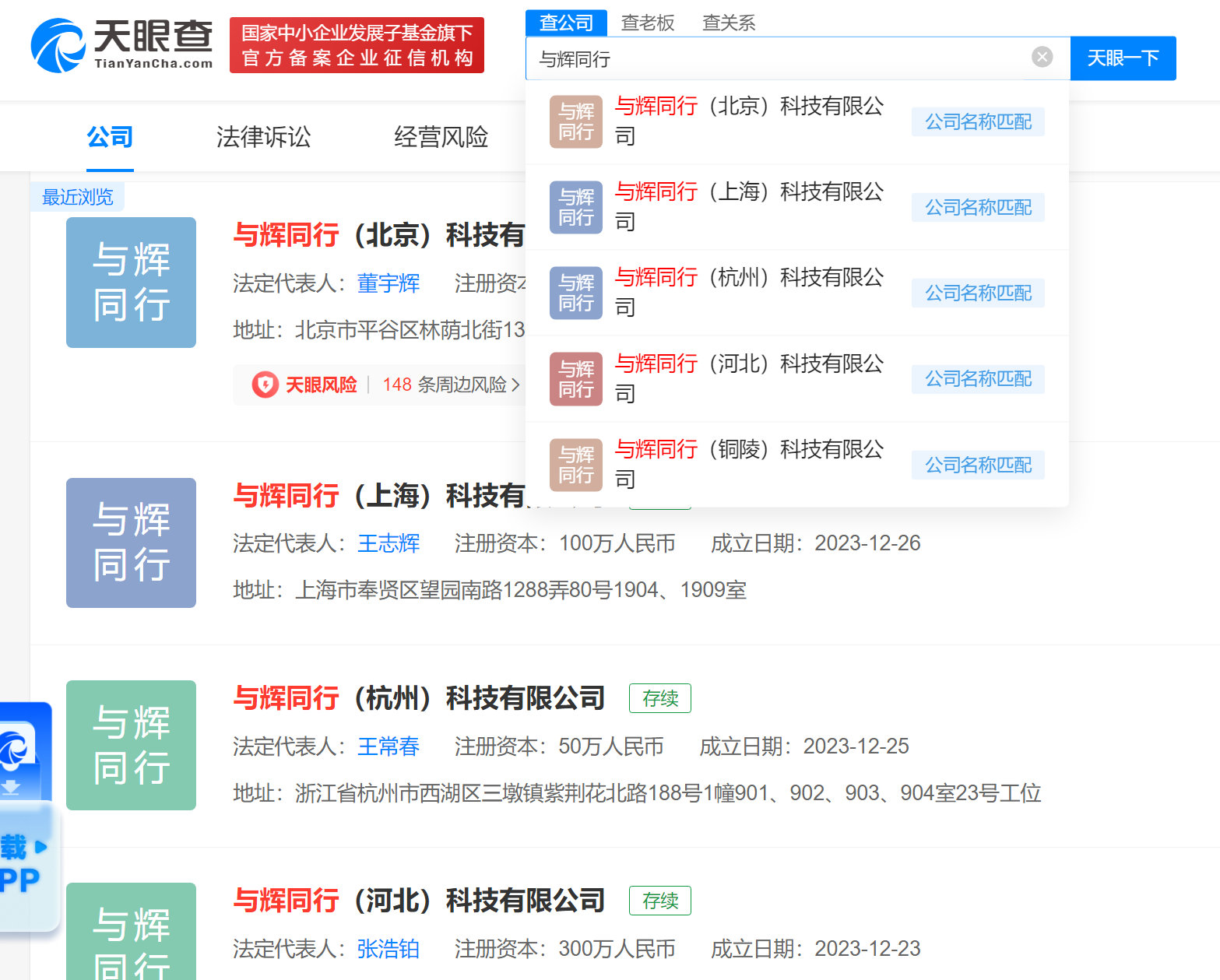Screen dimensions: 1220x980
Task: Open Hangzhou company logo thumbnail in results
Action: (131, 745)
